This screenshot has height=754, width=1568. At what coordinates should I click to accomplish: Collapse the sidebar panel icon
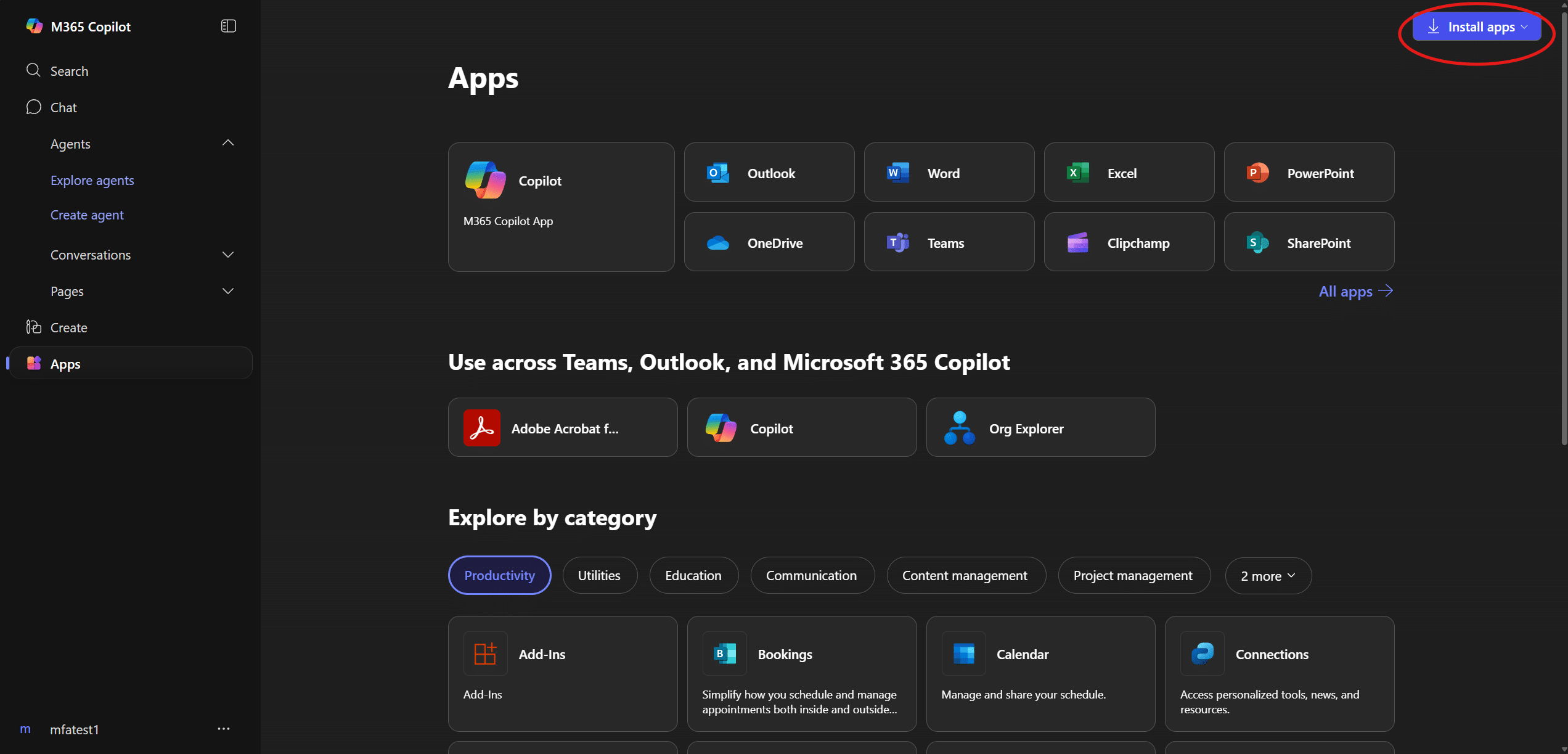point(228,26)
